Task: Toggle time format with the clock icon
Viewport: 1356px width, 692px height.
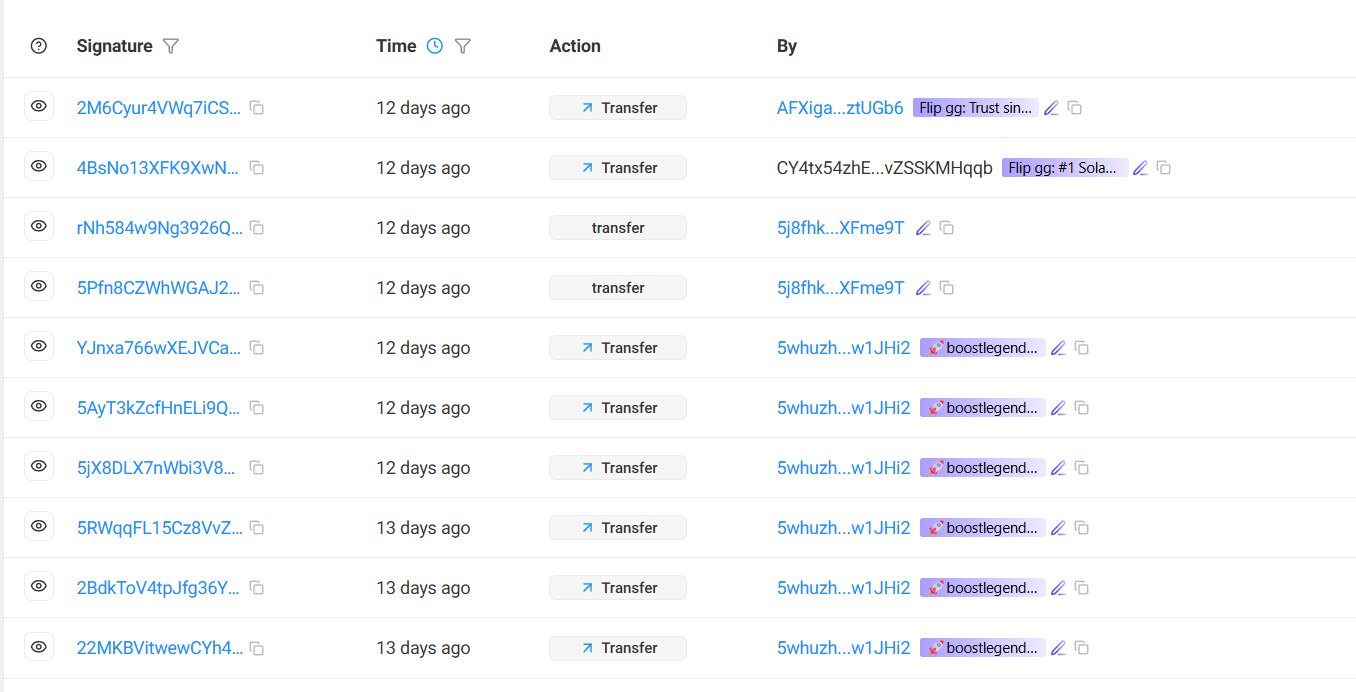Action: point(434,46)
